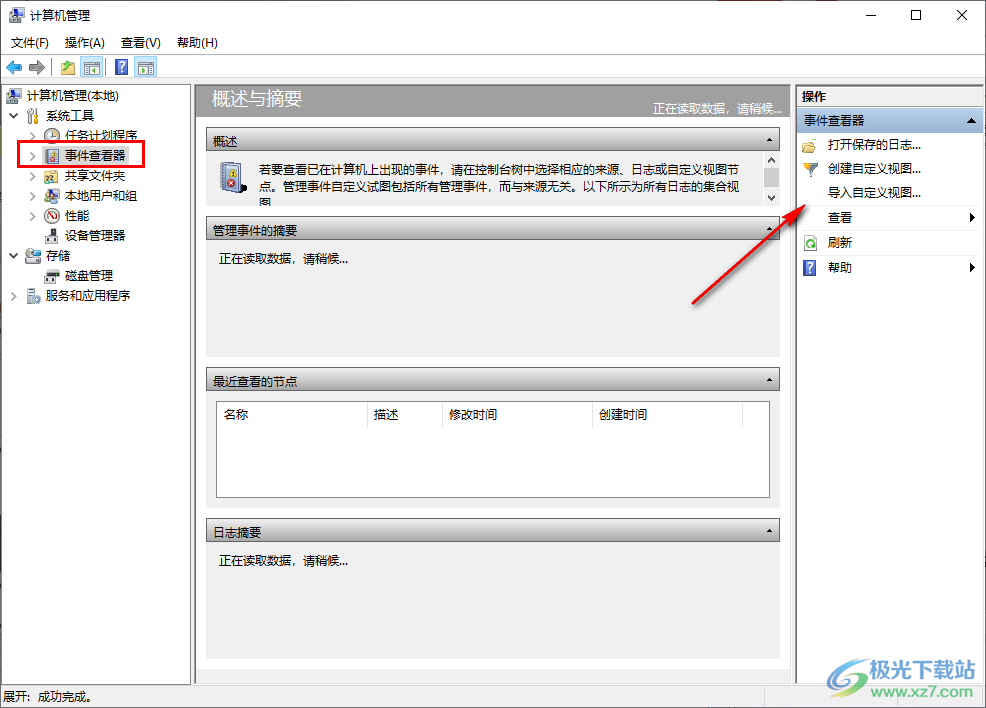Click the 概述 text scrollbar up arrow

[x=772, y=160]
